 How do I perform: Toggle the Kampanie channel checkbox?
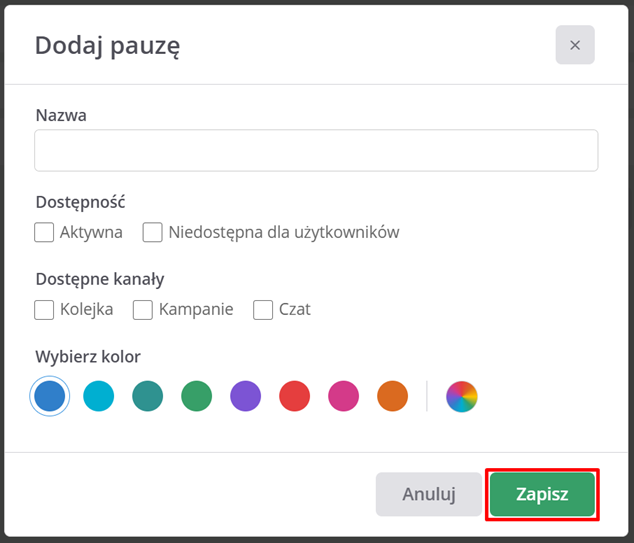coord(143,310)
